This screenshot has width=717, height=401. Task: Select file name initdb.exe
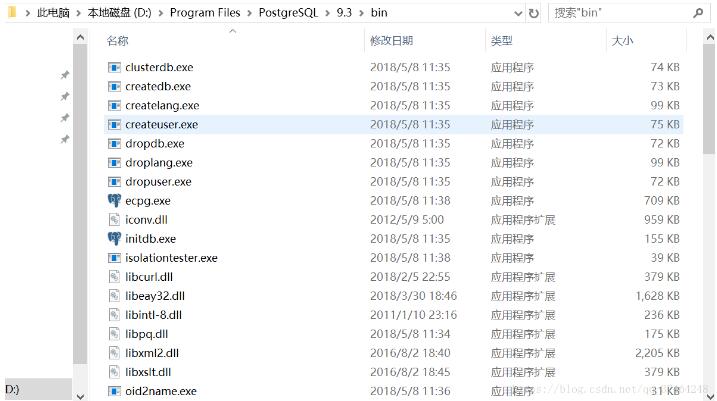pyautogui.click(x=150, y=239)
